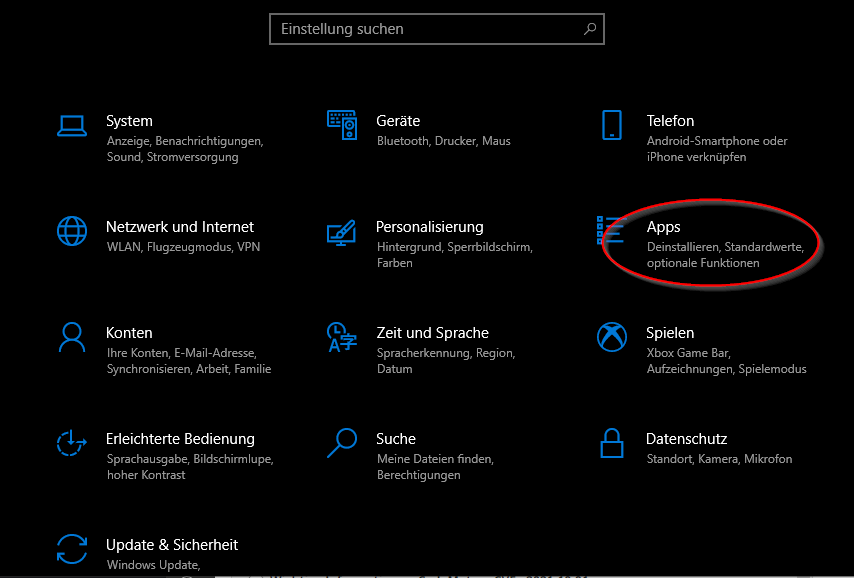Click the Netzwerk und Internet globe icon
The width and height of the screenshot is (854, 578).
click(72, 231)
